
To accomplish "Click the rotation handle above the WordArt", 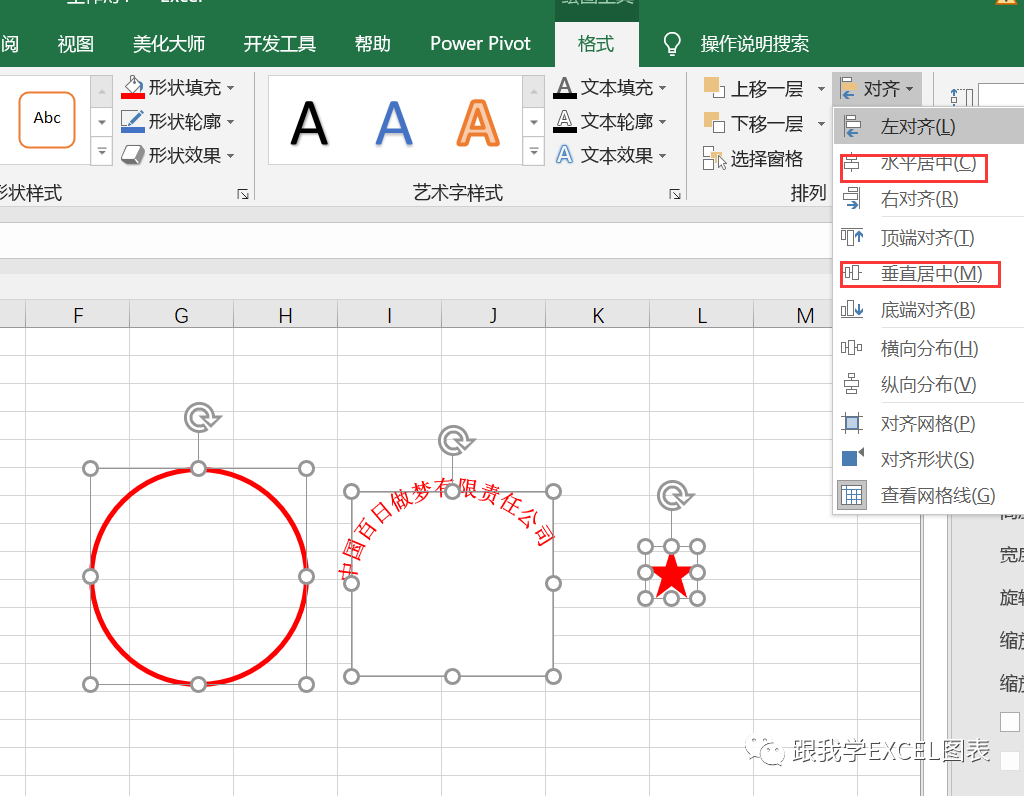I will pyautogui.click(x=455, y=441).
